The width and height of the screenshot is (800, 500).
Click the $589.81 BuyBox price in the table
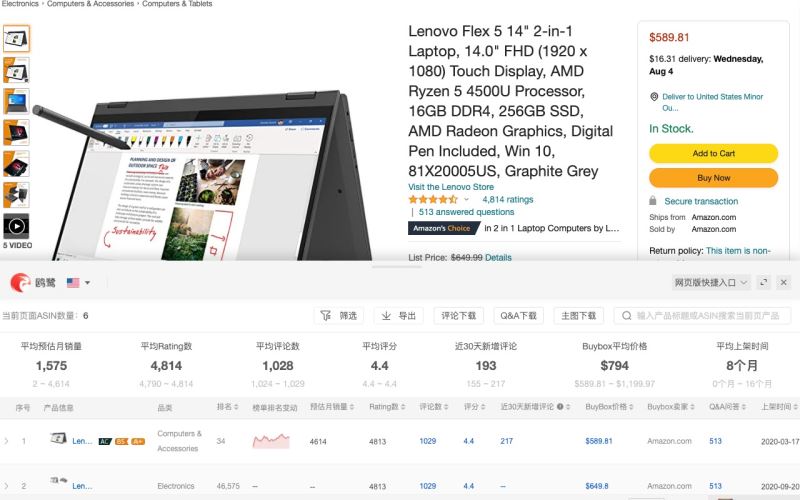pos(598,441)
